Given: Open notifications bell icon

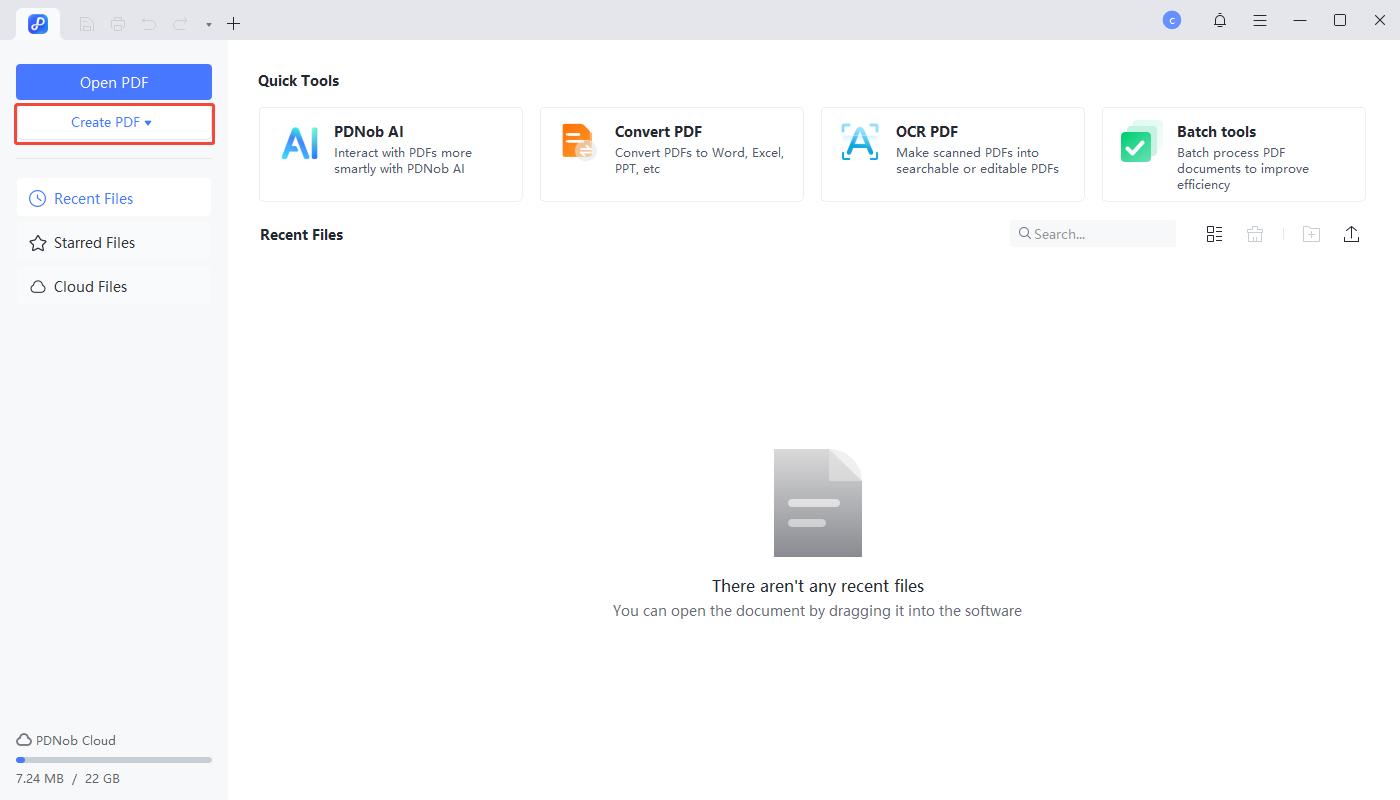Looking at the screenshot, I should coord(1220,20).
